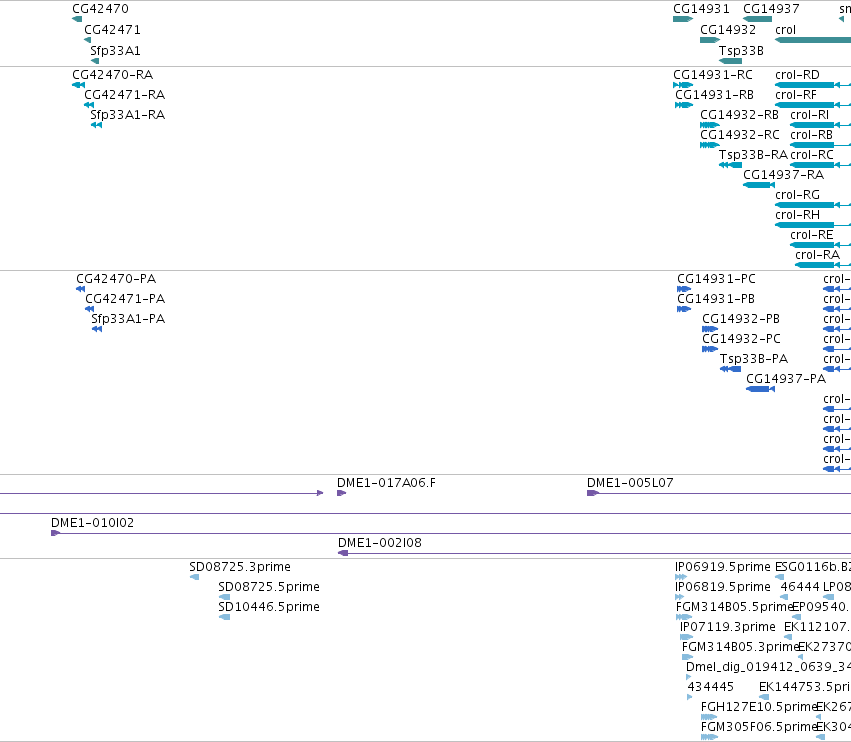Select the DME1-002I08 clone arrowhead
The image size is (851, 742).
click(x=343, y=553)
